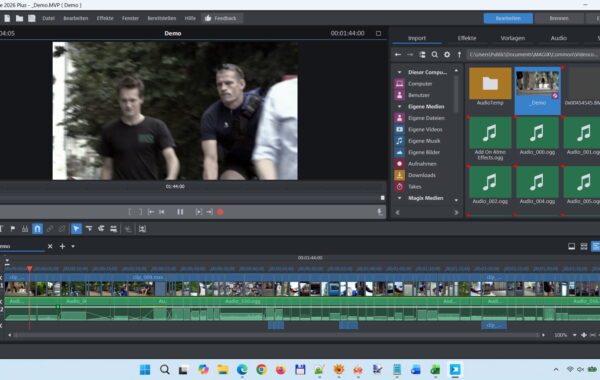Click the boxed toolbar icon at right end
Viewport: 600px width, 380px height.
pyautogui.click(x=142, y=229)
